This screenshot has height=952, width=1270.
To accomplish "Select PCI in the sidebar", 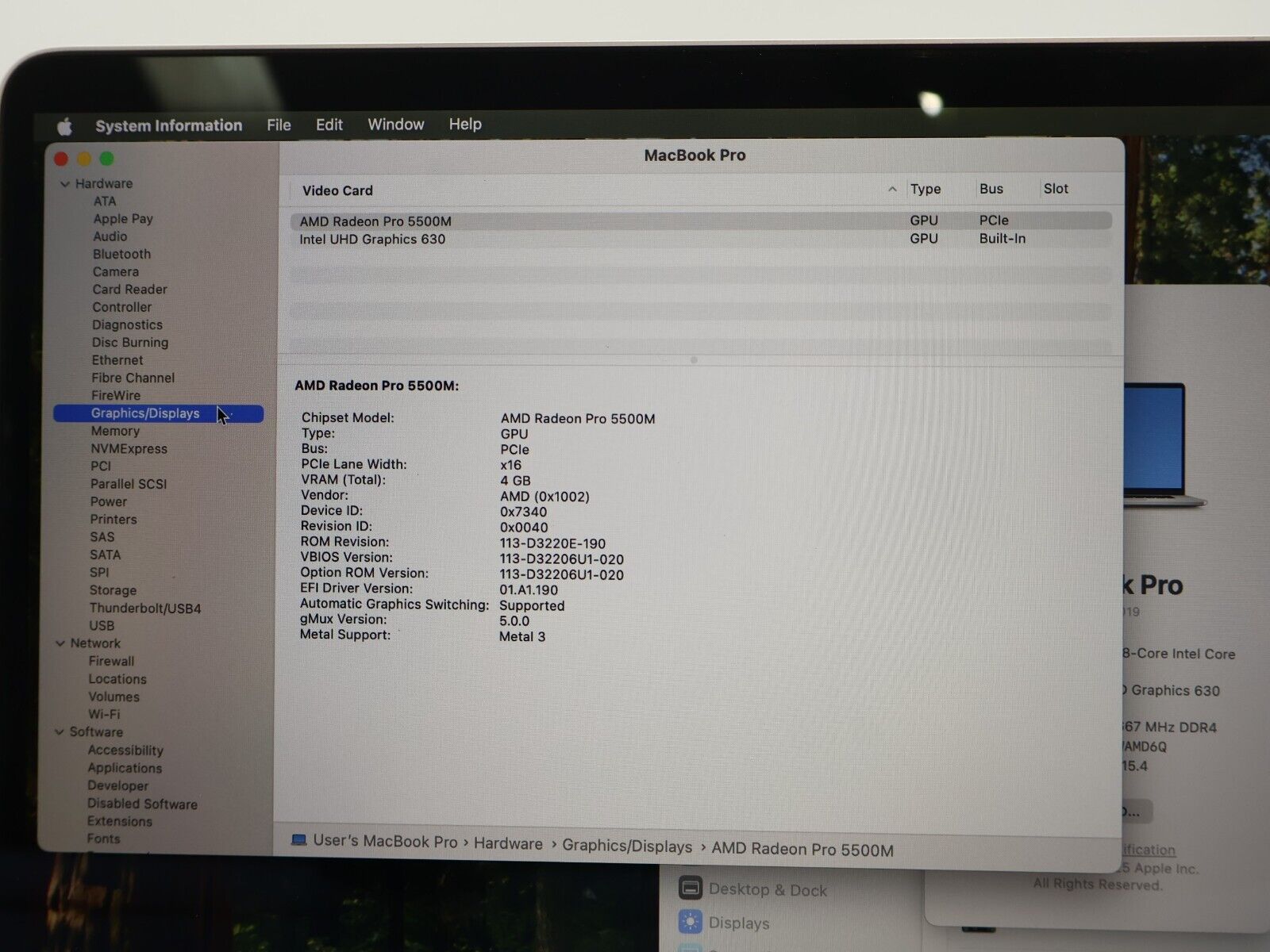I will 101,466.
